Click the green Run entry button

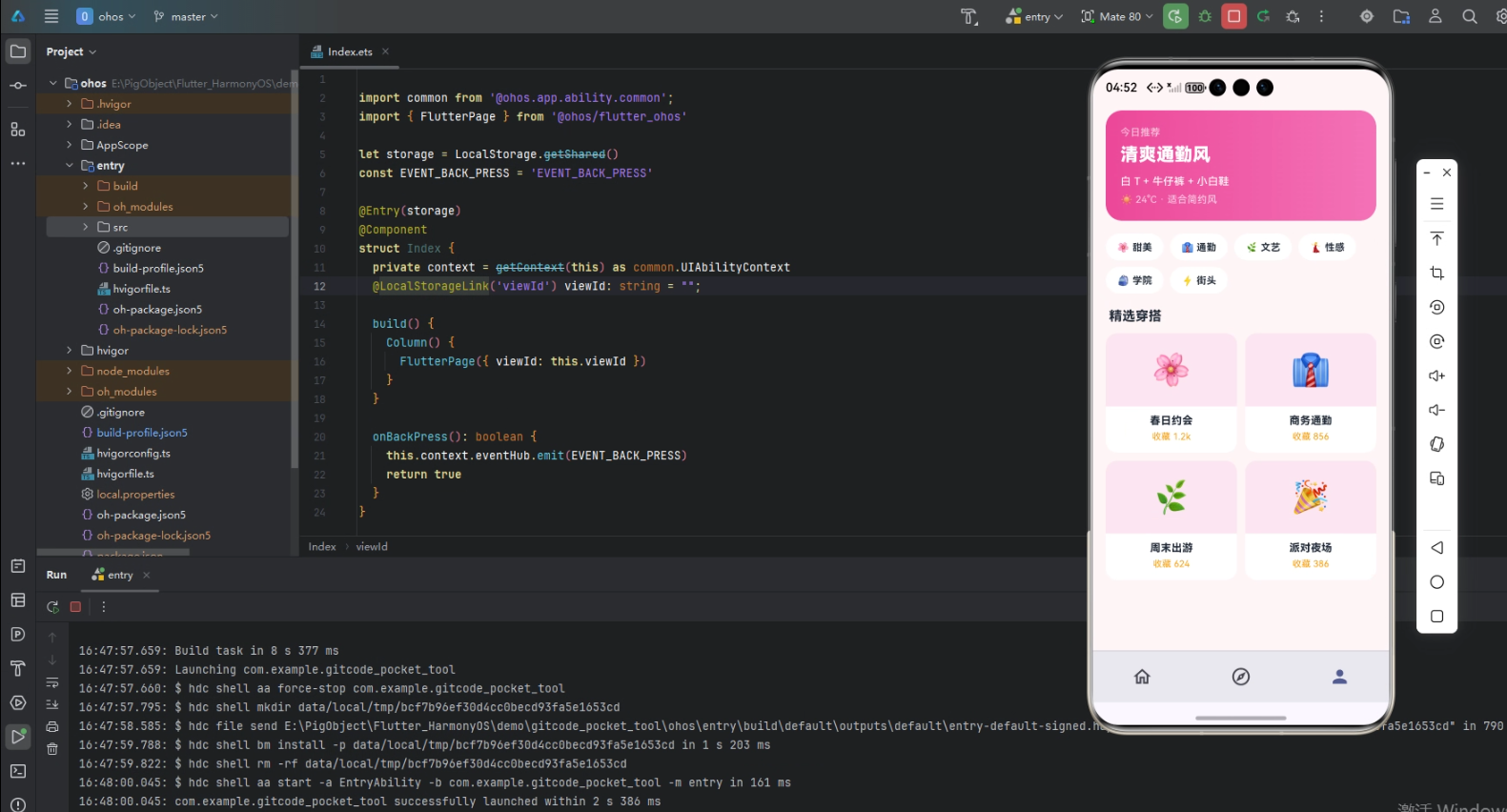pyautogui.click(x=1175, y=16)
